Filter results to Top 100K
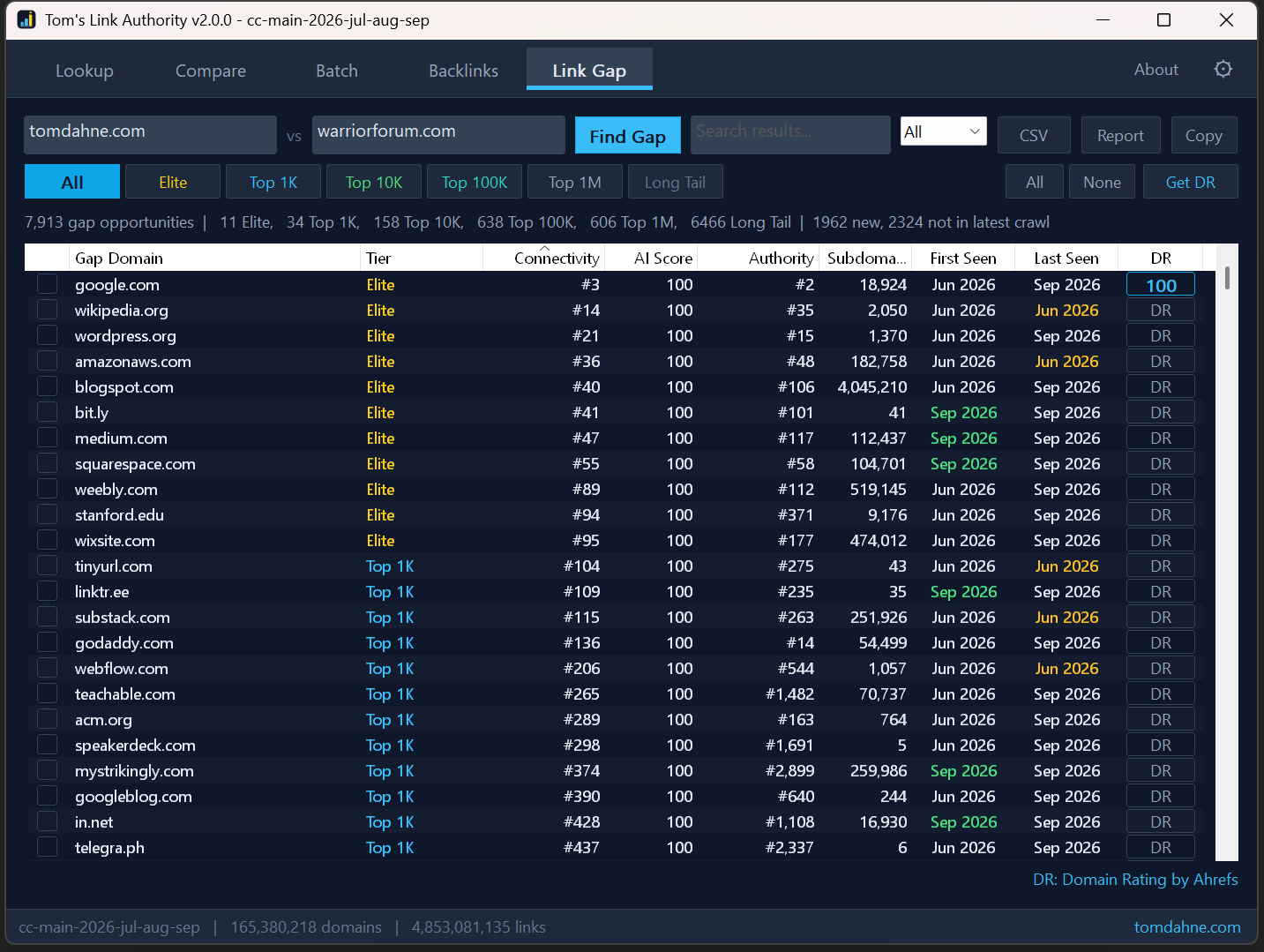The width and height of the screenshot is (1264, 952). coord(475,182)
